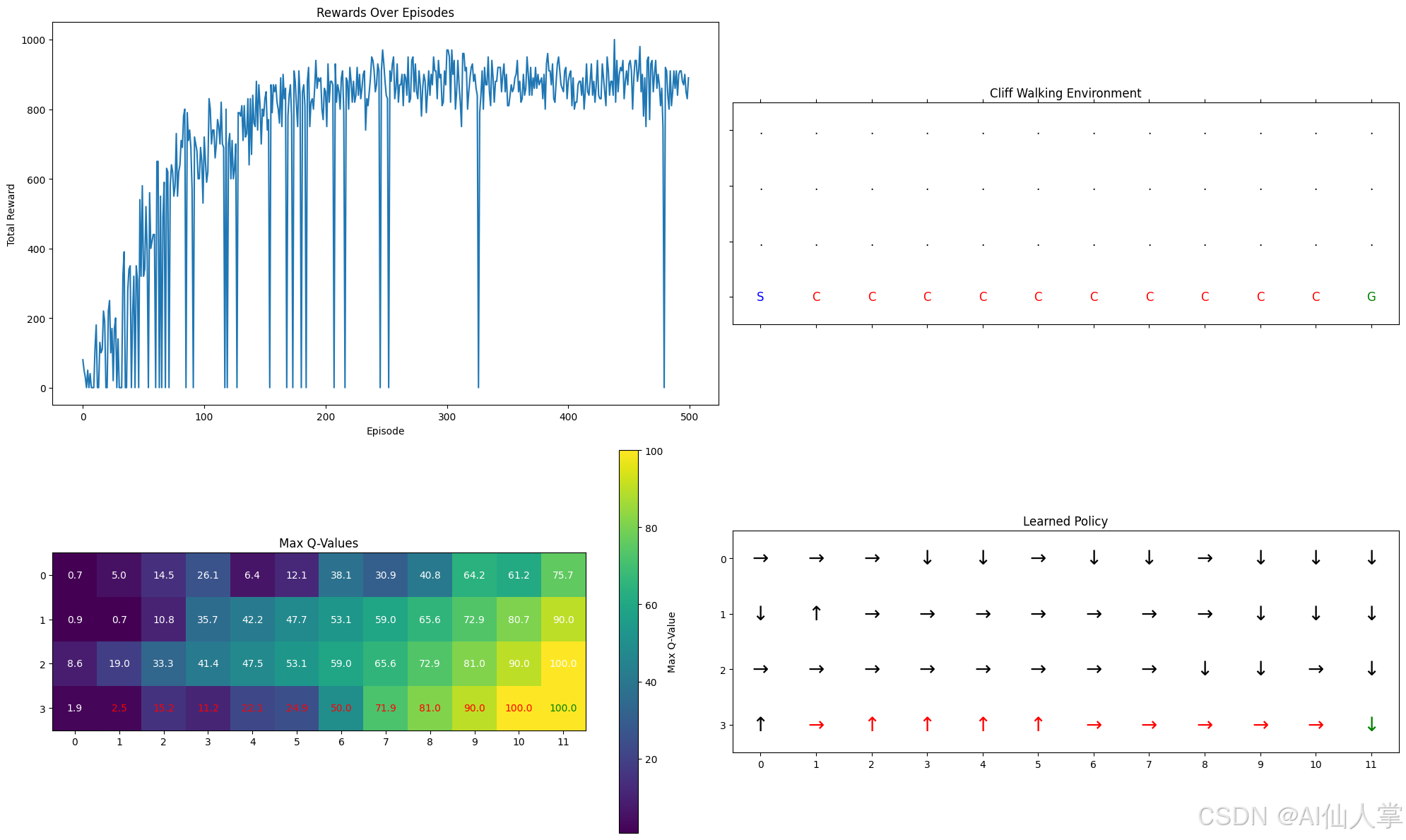Viewport: 1406px width, 840px height.
Task: Click the green down arrow in Learned Policy
Action: (x=1371, y=725)
